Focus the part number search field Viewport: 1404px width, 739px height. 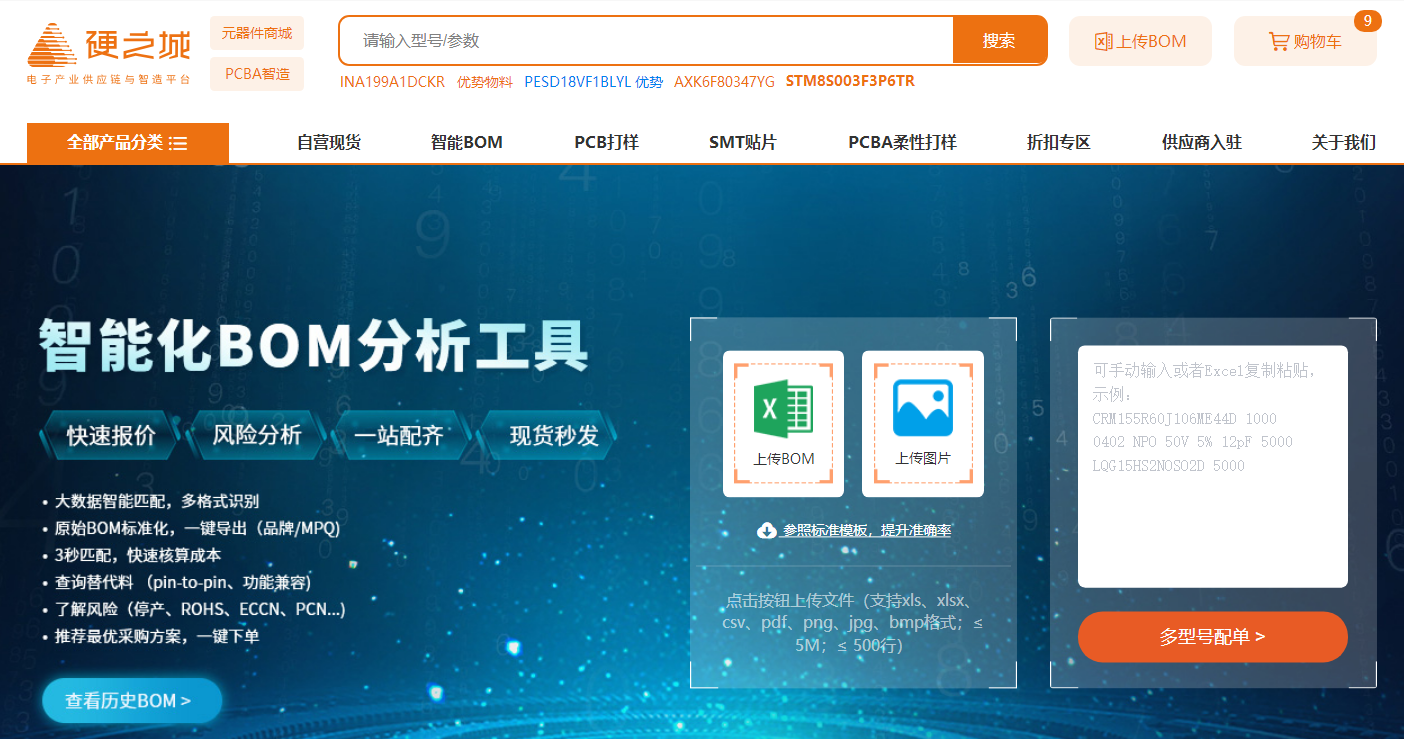click(646, 41)
